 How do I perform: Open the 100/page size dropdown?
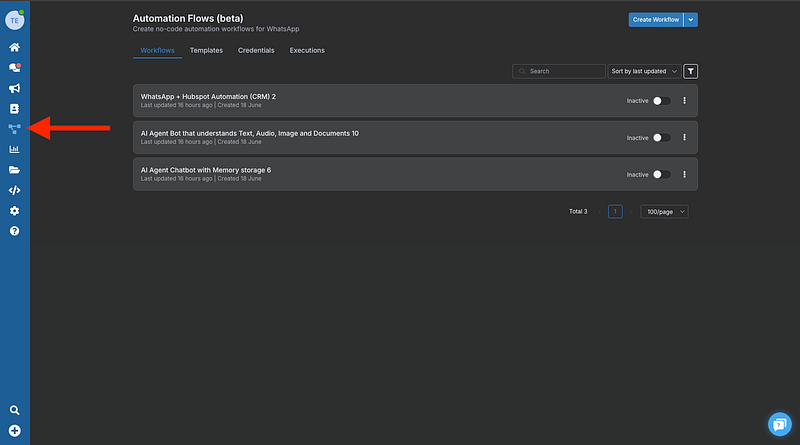(664, 211)
